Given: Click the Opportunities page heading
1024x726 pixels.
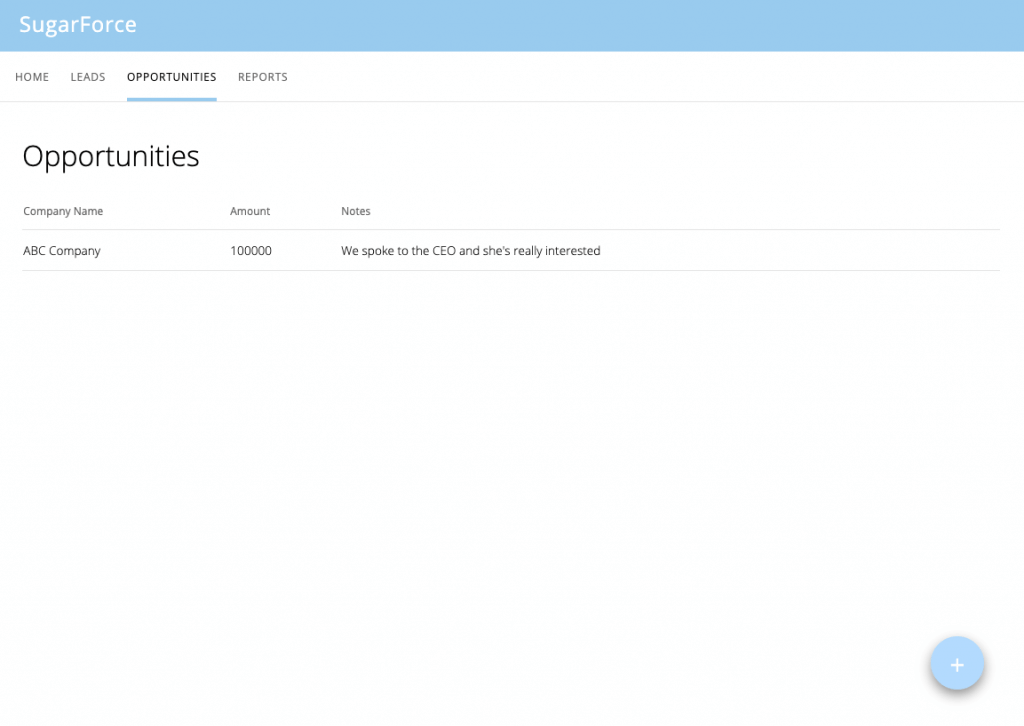Looking at the screenshot, I should pyautogui.click(x=111, y=157).
